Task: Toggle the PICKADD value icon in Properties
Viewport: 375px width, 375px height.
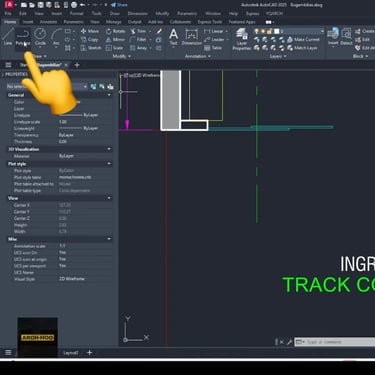Action: 93,87
